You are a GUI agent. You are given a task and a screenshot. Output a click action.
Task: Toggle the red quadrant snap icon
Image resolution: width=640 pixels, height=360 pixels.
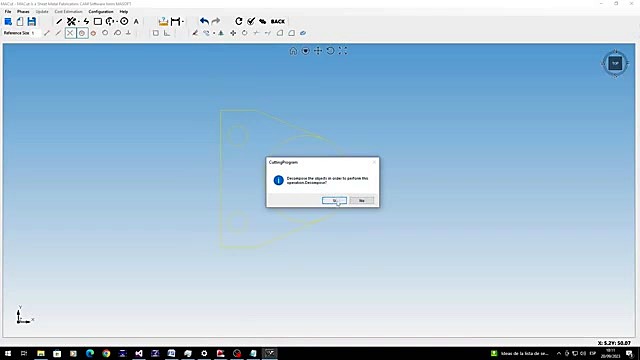pos(93,33)
